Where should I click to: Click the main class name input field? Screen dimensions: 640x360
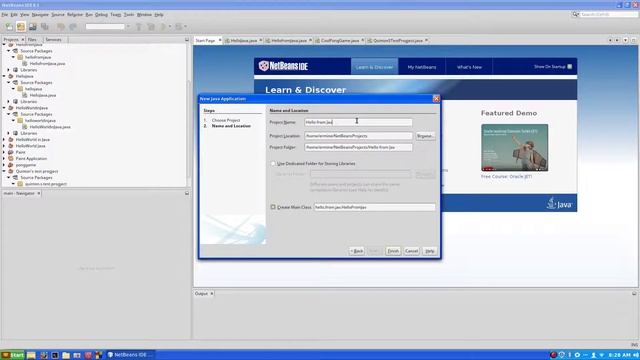(x=374, y=207)
